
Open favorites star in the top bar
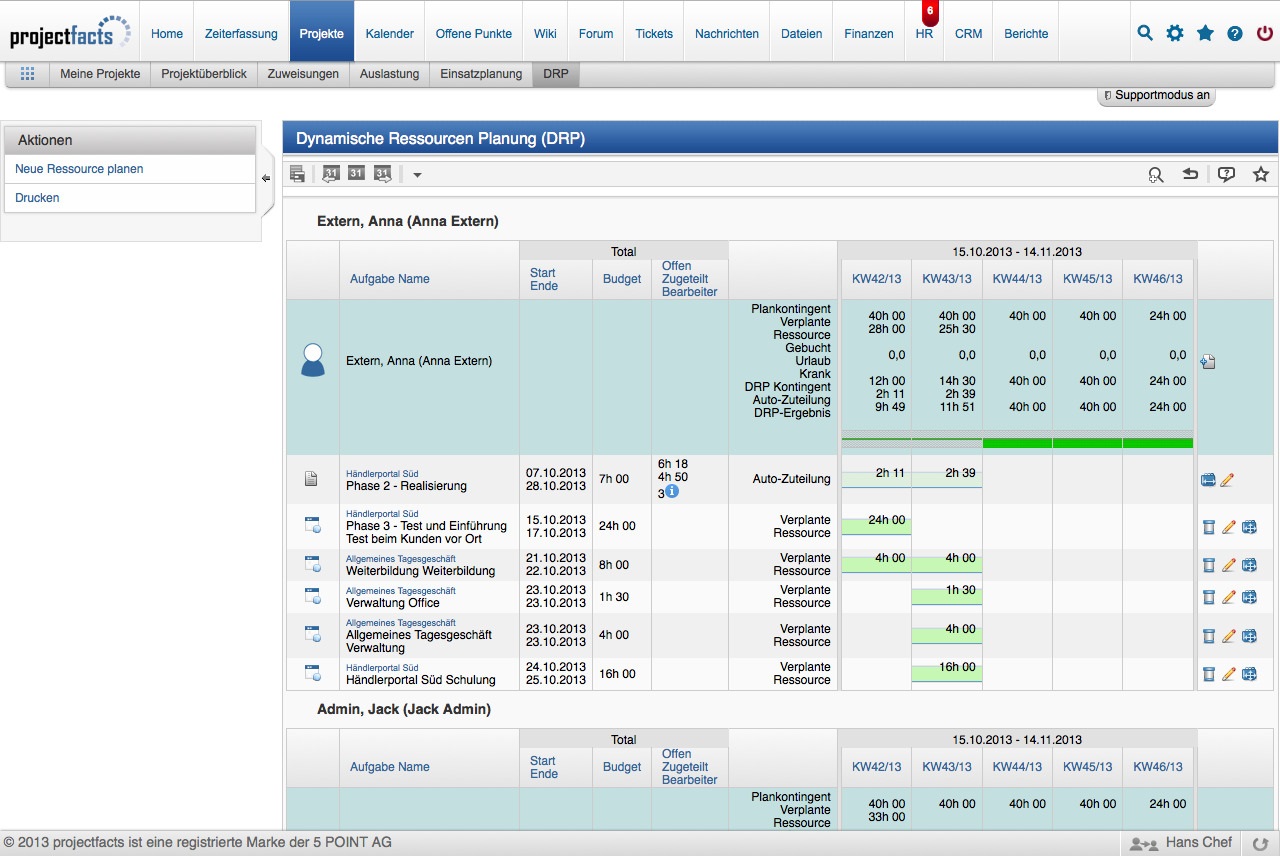click(x=1205, y=33)
